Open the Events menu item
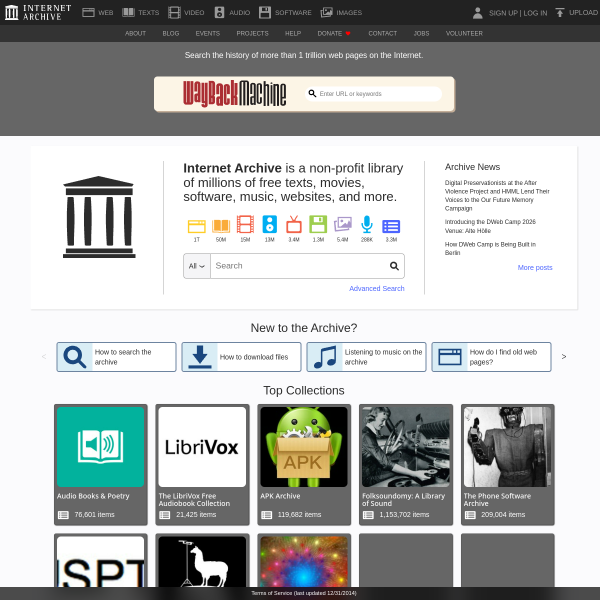This screenshot has width=600, height=600. [208, 33]
